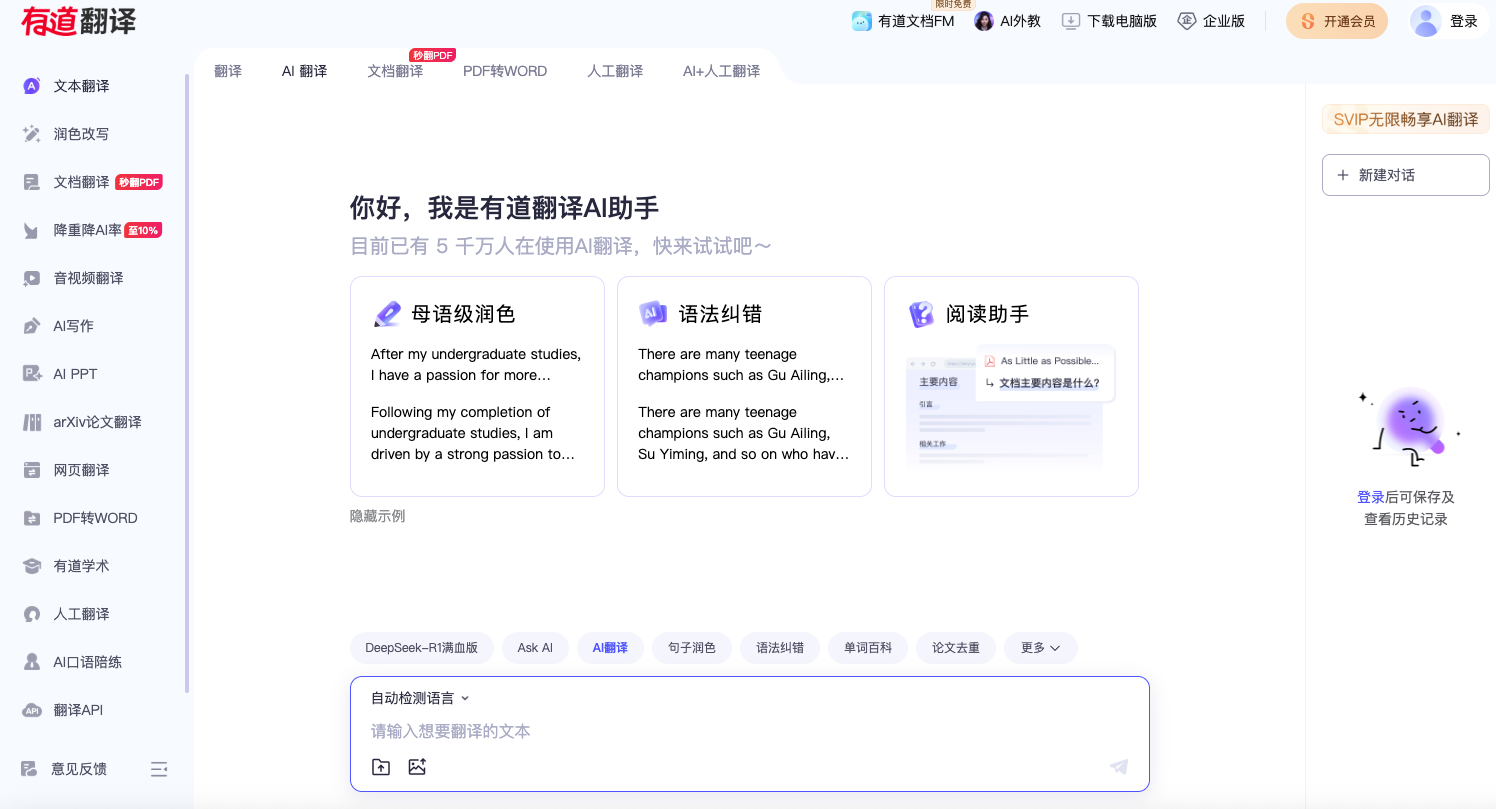Screen dimensions: 1496x809
Task: Click the upload file icon in input box
Action: [x=380, y=767]
